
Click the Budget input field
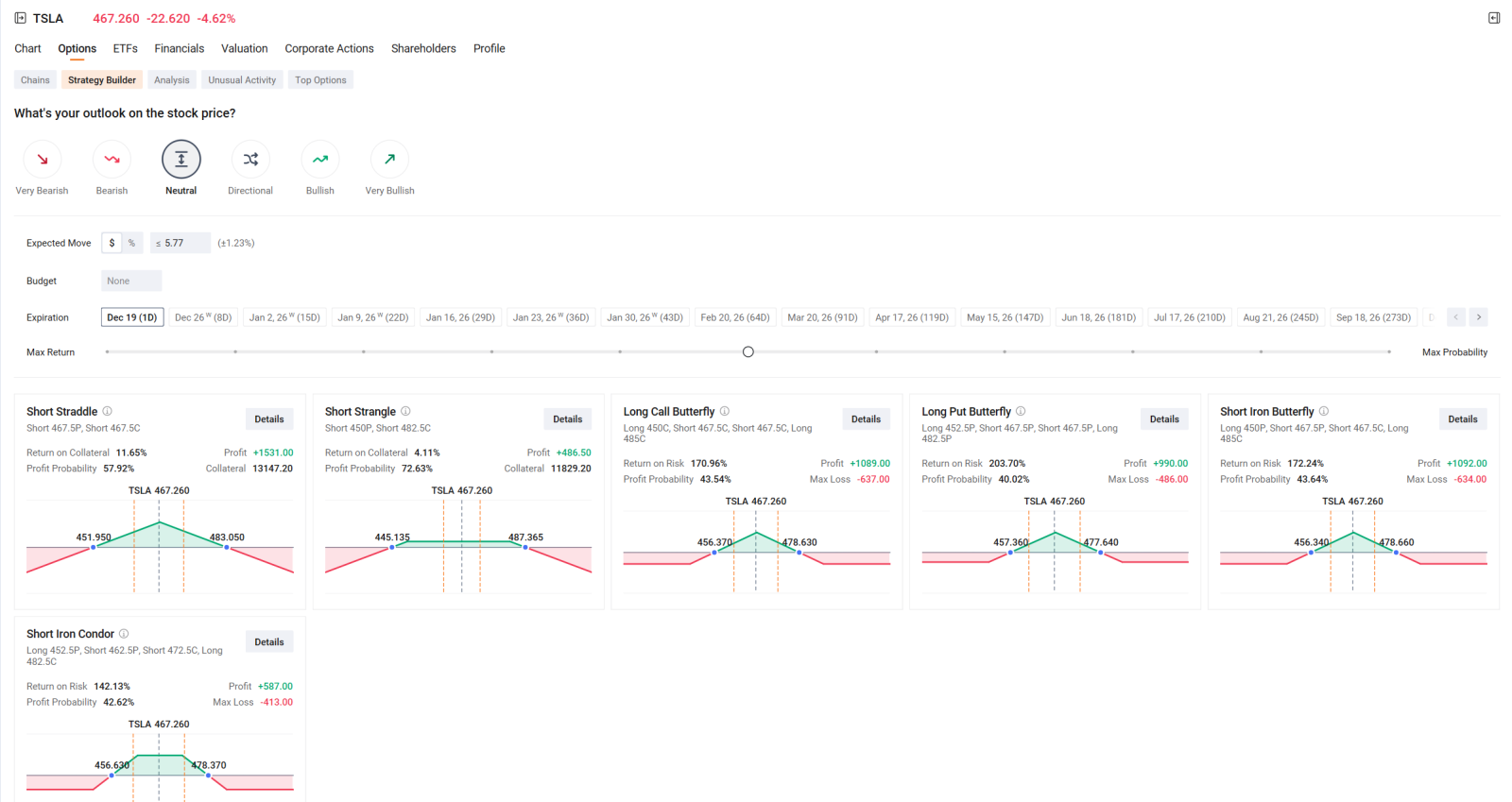pyautogui.click(x=131, y=281)
